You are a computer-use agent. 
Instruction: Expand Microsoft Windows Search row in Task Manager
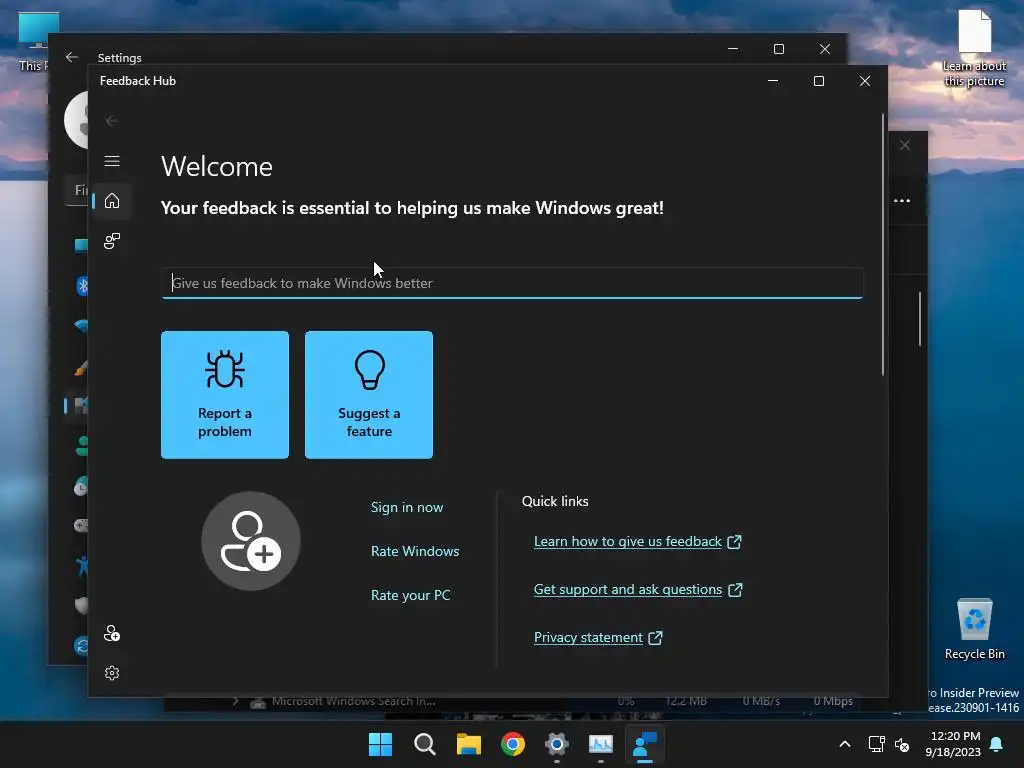click(236, 701)
